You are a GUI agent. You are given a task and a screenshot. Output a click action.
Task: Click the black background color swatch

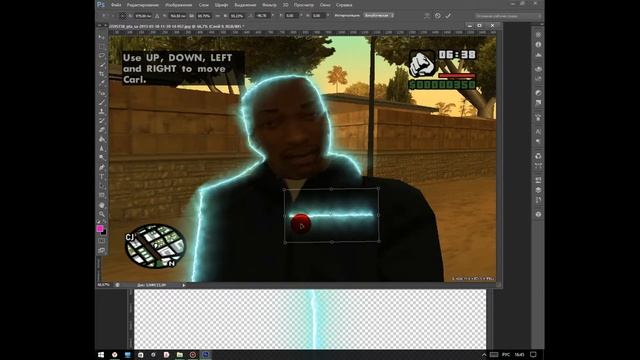[104, 233]
